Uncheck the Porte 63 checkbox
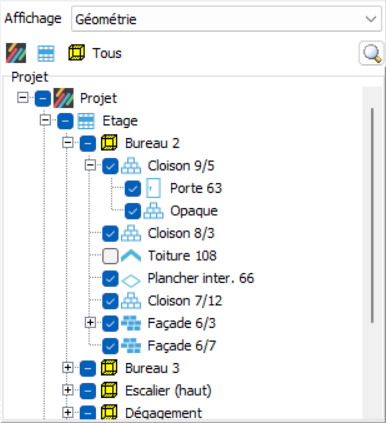The height and width of the screenshot is (423, 386). point(133,188)
